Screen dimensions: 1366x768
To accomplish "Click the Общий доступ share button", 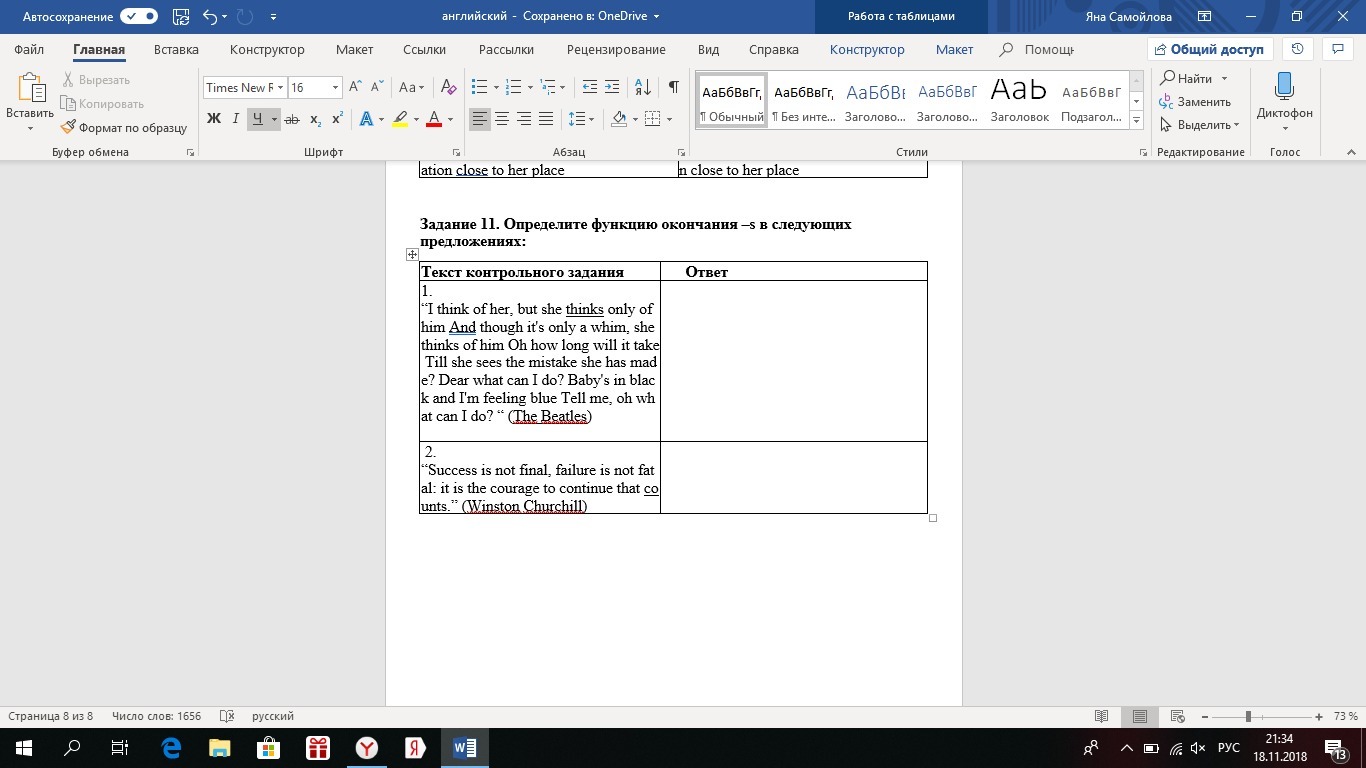I will [x=1210, y=50].
